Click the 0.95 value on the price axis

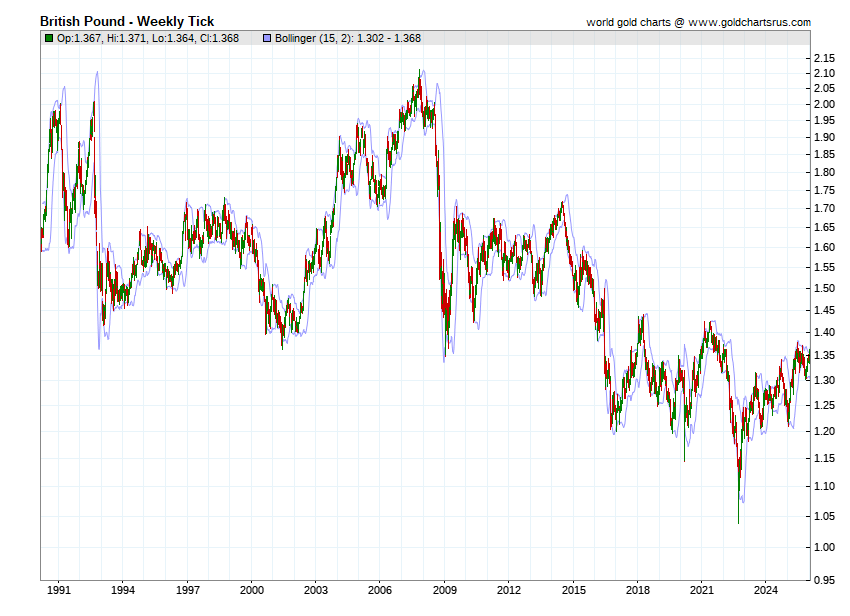pos(824,579)
